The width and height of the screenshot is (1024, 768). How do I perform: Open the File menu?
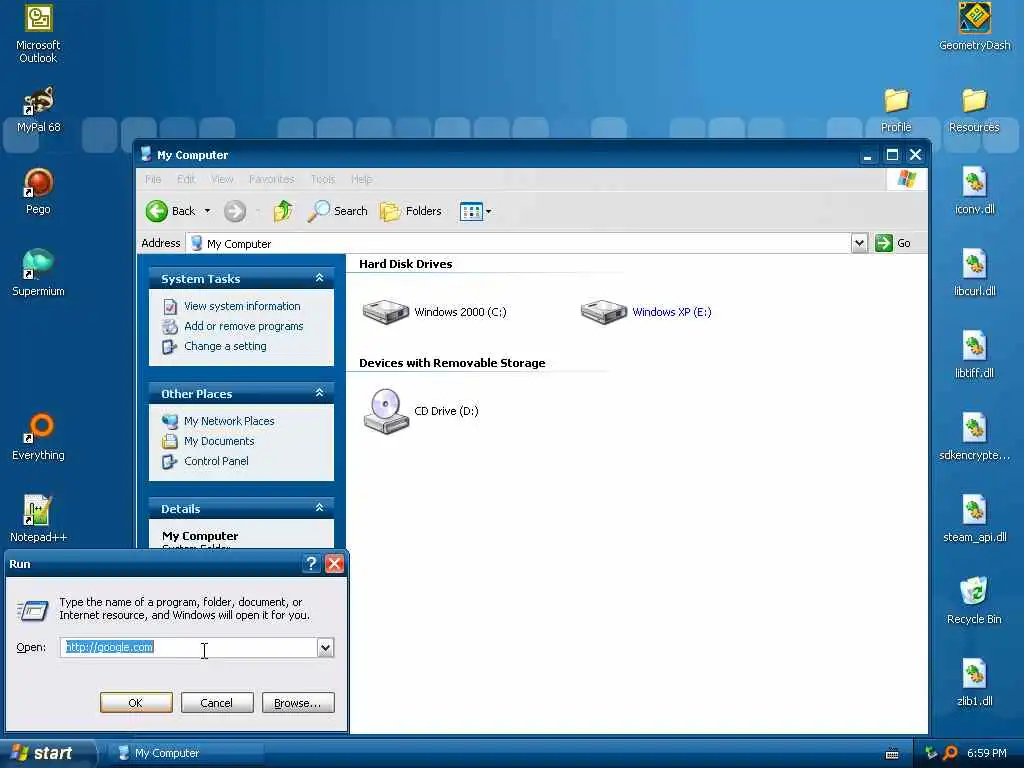(x=153, y=179)
